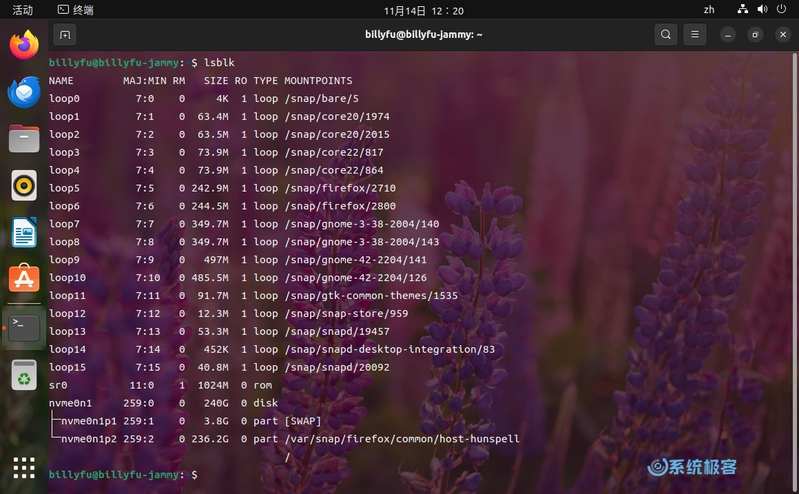The height and width of the screenshot is (494, 799).
Task: Open the power system menu
Action: coord(781,9)
